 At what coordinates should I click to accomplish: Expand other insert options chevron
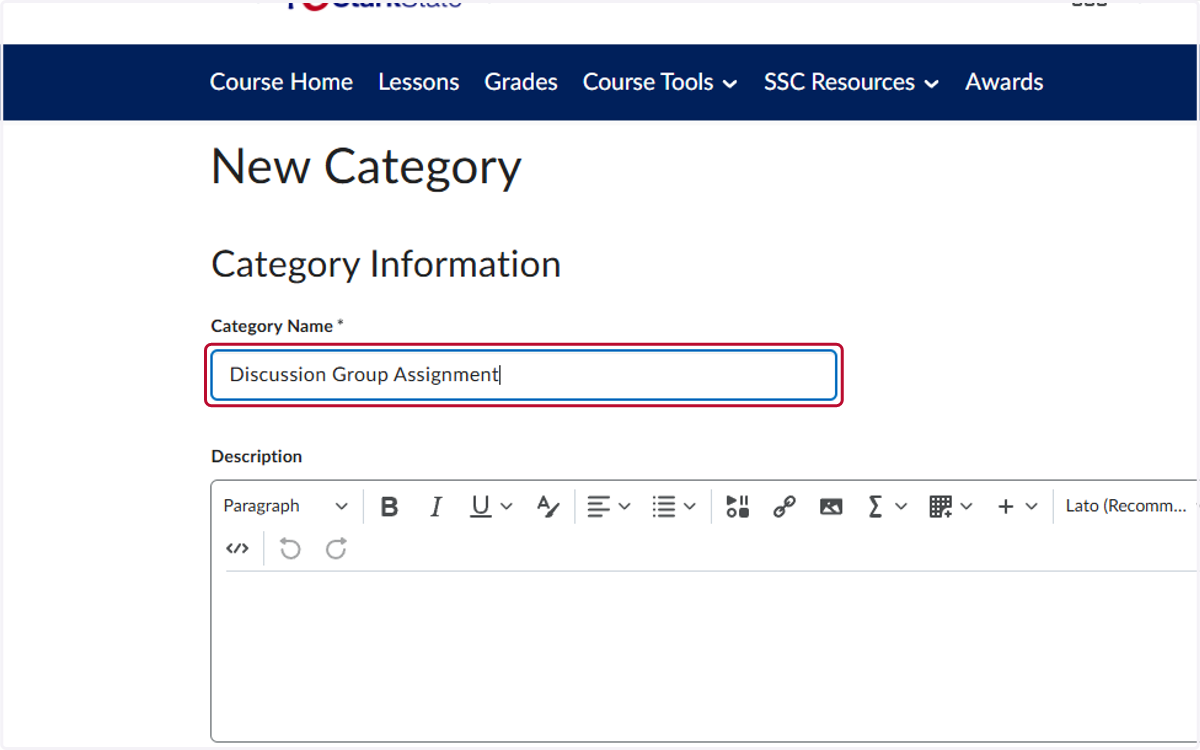pos(1032,507)
